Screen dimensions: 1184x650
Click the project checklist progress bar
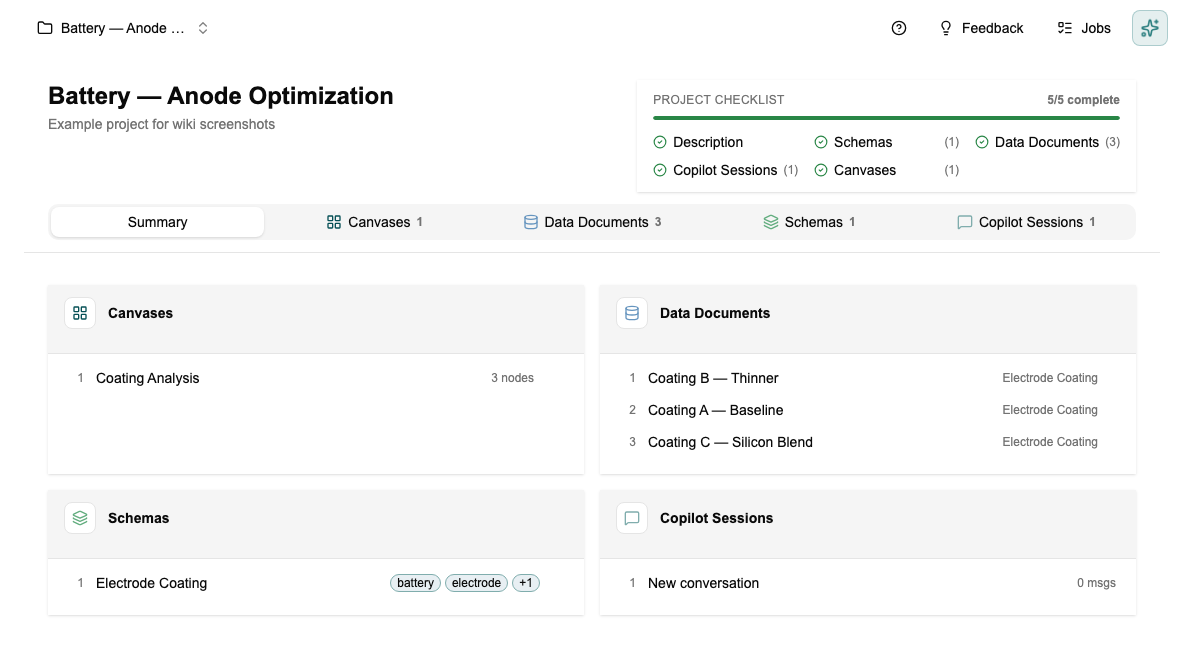pyautogui.click(x=886, y=118)
